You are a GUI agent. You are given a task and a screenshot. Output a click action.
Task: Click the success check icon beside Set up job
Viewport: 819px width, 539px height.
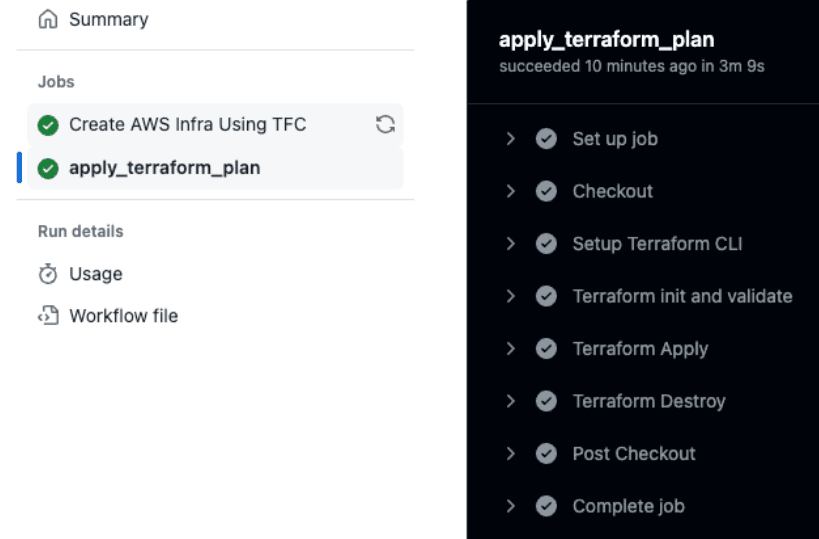[x=546, y=139]
